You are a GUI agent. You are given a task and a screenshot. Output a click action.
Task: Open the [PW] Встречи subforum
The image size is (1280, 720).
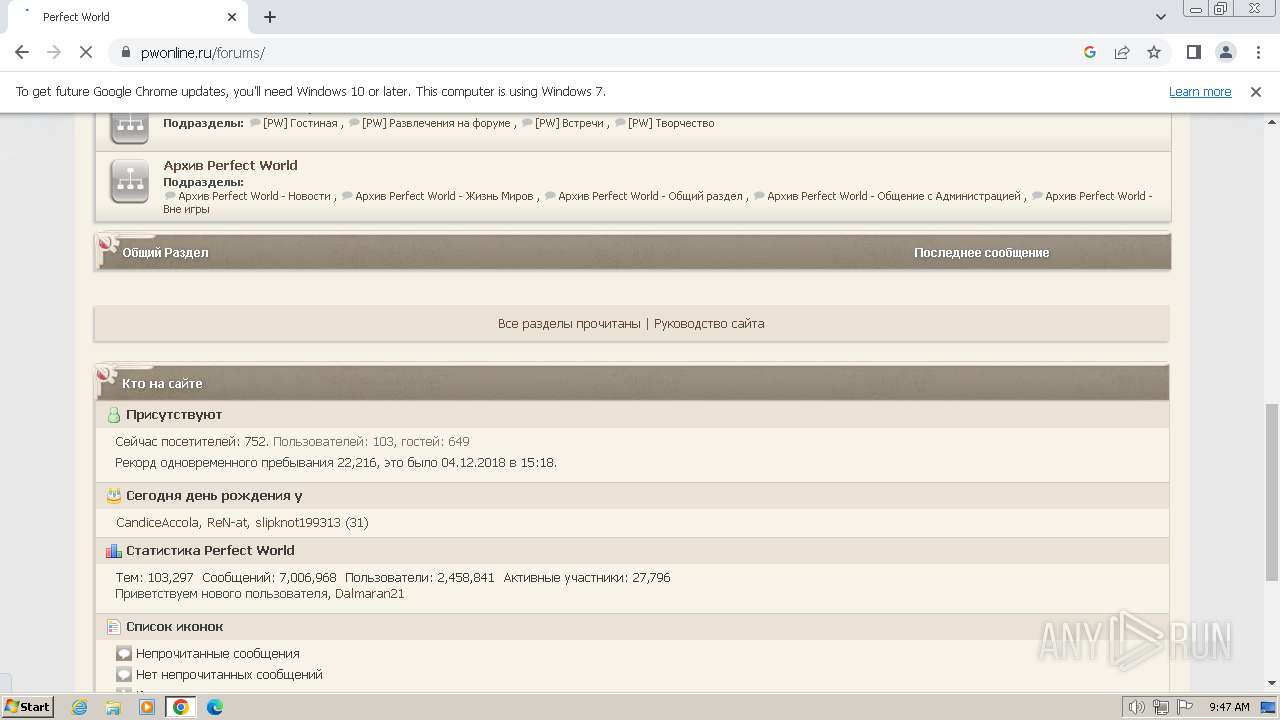click(569, 123)
